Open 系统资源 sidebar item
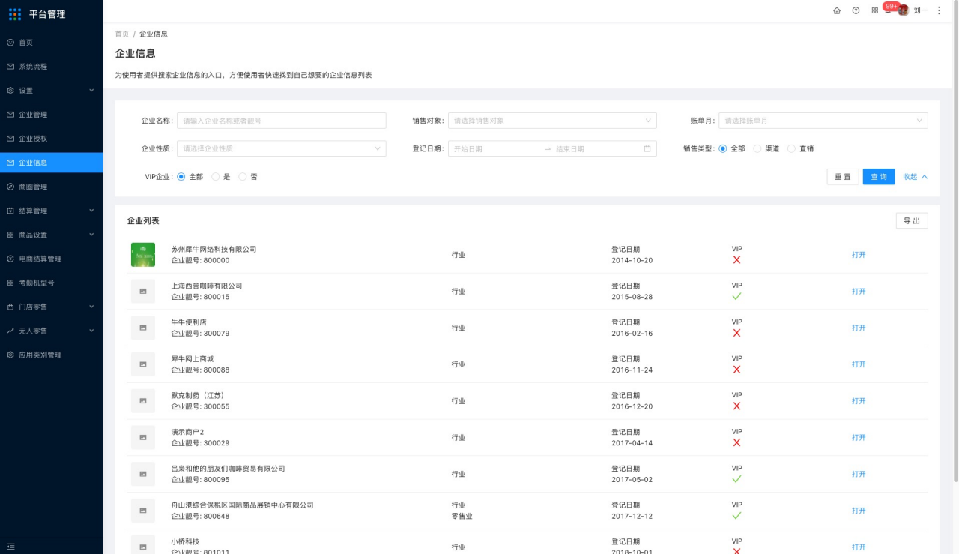 (51, 67)
